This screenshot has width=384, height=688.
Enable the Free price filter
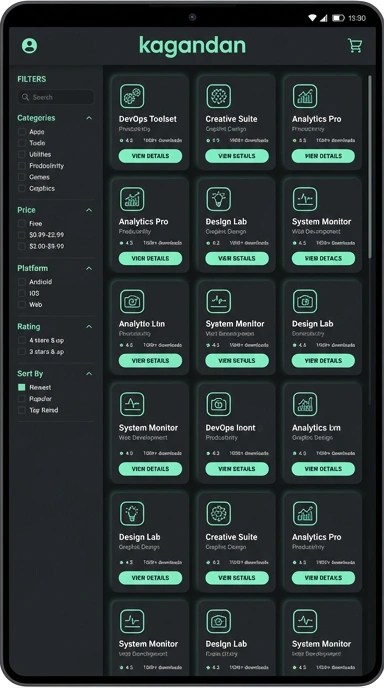tap(22, 223)
